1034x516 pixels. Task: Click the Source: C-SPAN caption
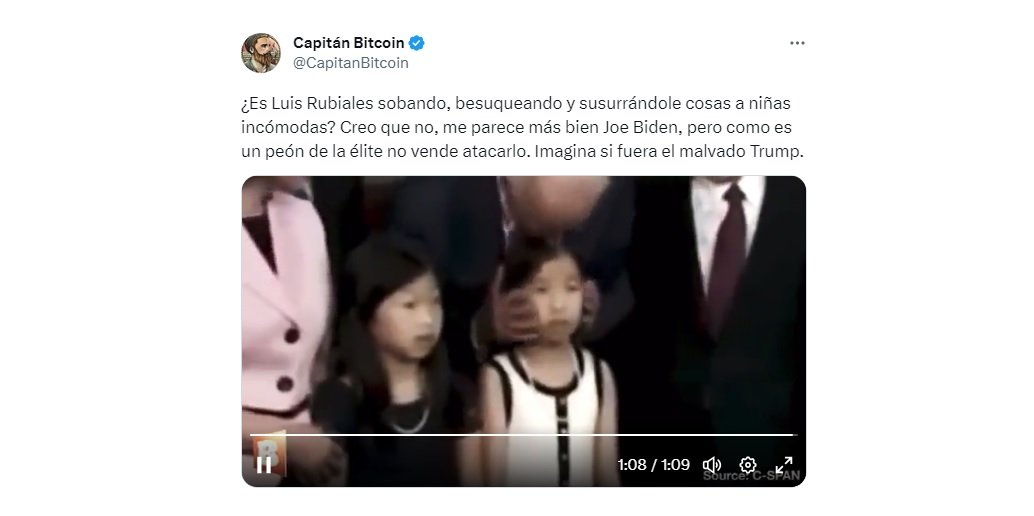pyautogui.click(x=752, y=476)
